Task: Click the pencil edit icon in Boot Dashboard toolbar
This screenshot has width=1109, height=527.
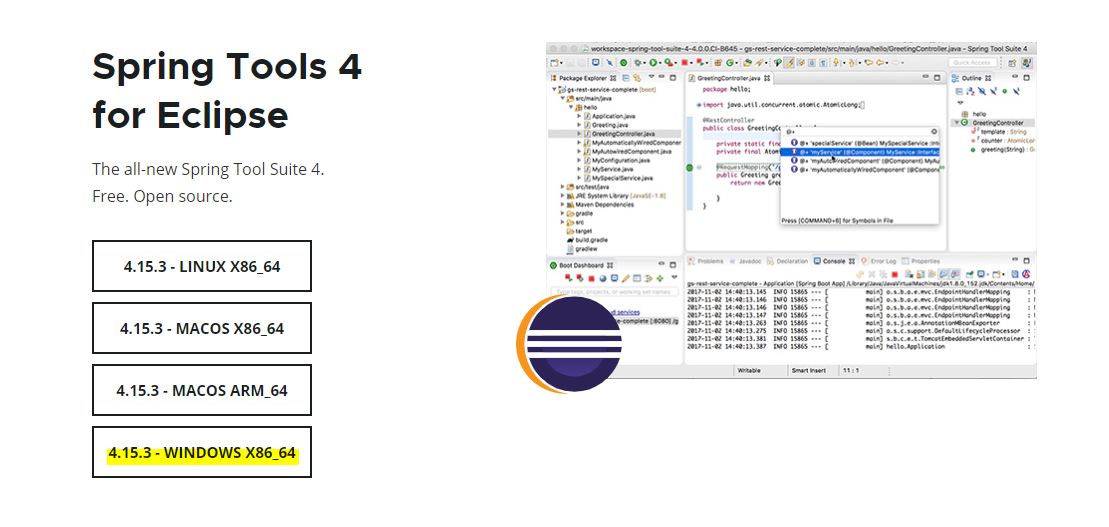Action: tap(626, 279)
